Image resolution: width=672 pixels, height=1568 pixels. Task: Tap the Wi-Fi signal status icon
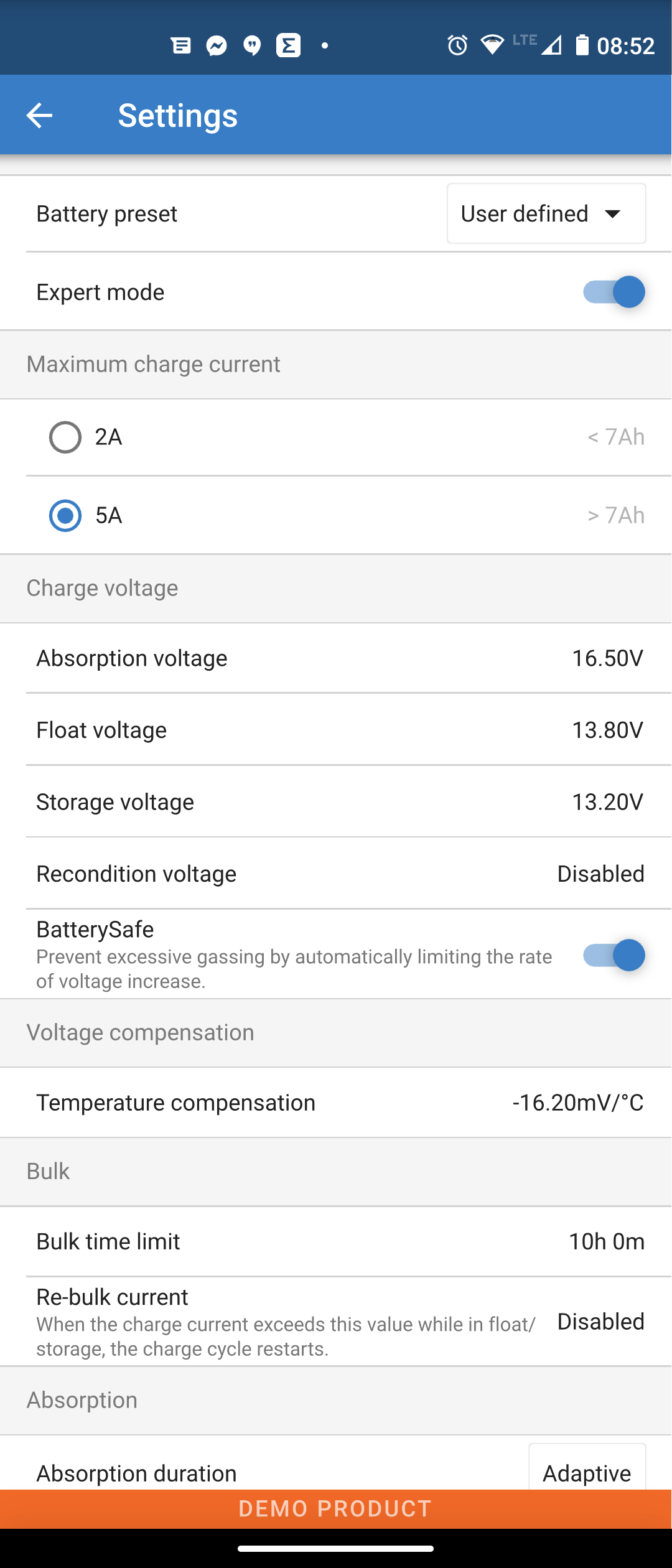click(492, 45)
